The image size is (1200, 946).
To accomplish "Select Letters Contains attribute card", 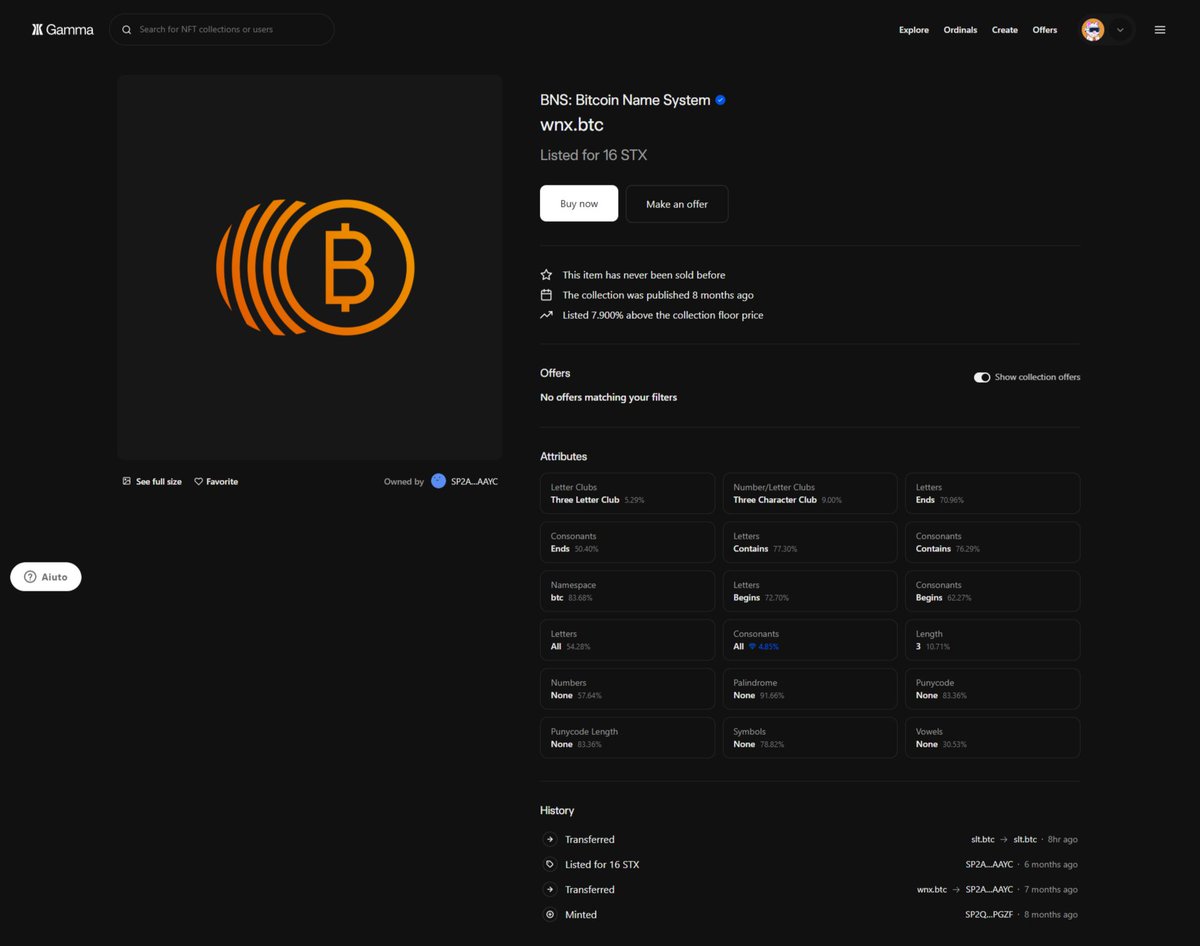I will (810, 542).
